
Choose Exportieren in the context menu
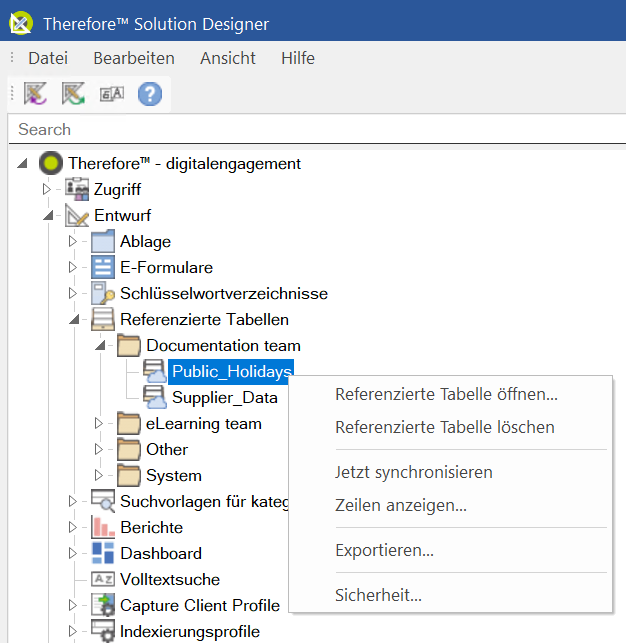pos(385,550)
